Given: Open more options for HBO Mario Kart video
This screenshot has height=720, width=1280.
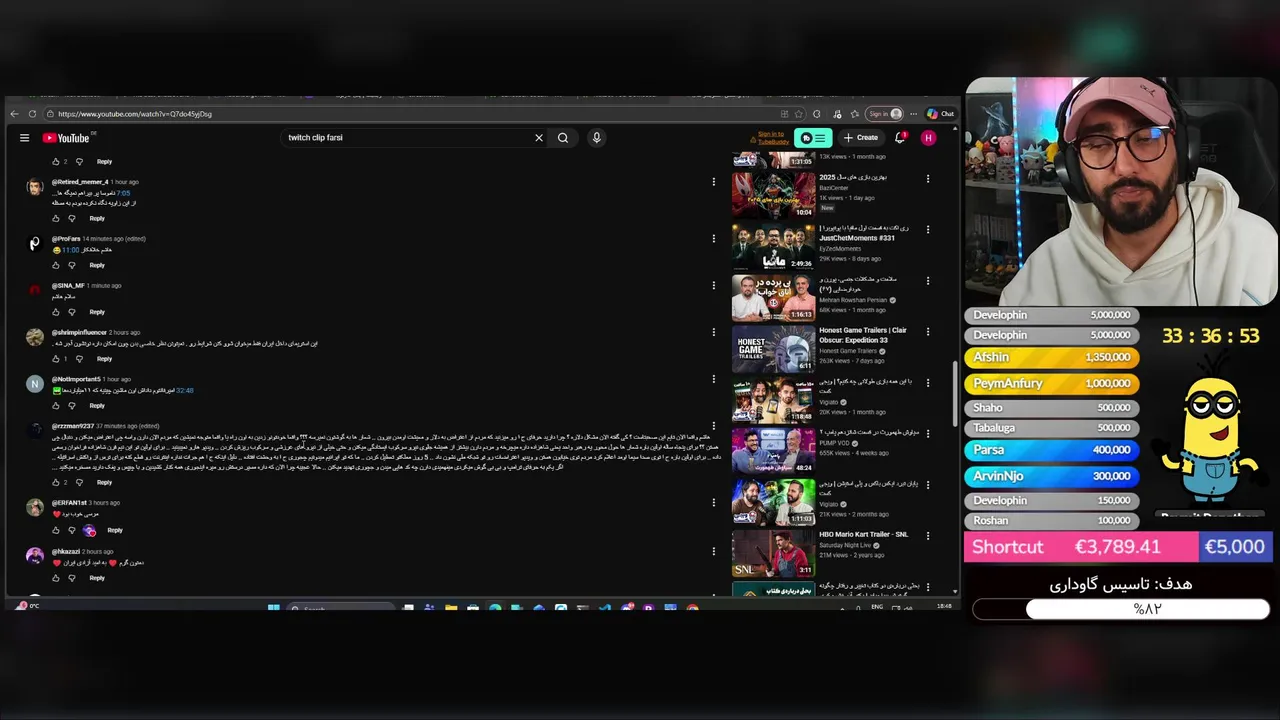Looking at the screenshot, I should click(x=928, y=537).
